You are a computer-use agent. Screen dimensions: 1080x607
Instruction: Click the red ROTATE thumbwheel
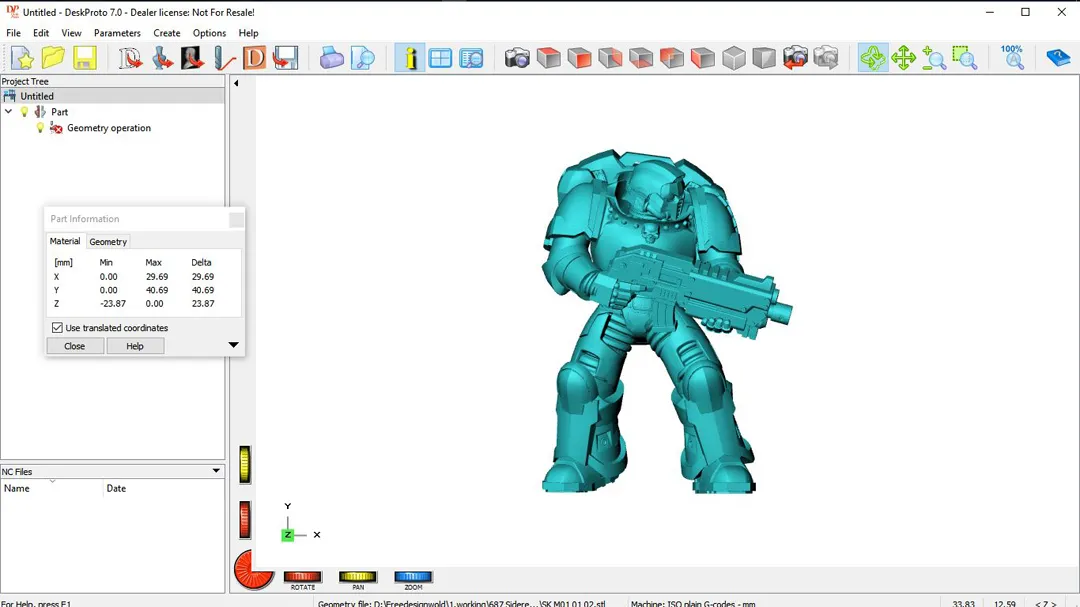click(303, 577)
